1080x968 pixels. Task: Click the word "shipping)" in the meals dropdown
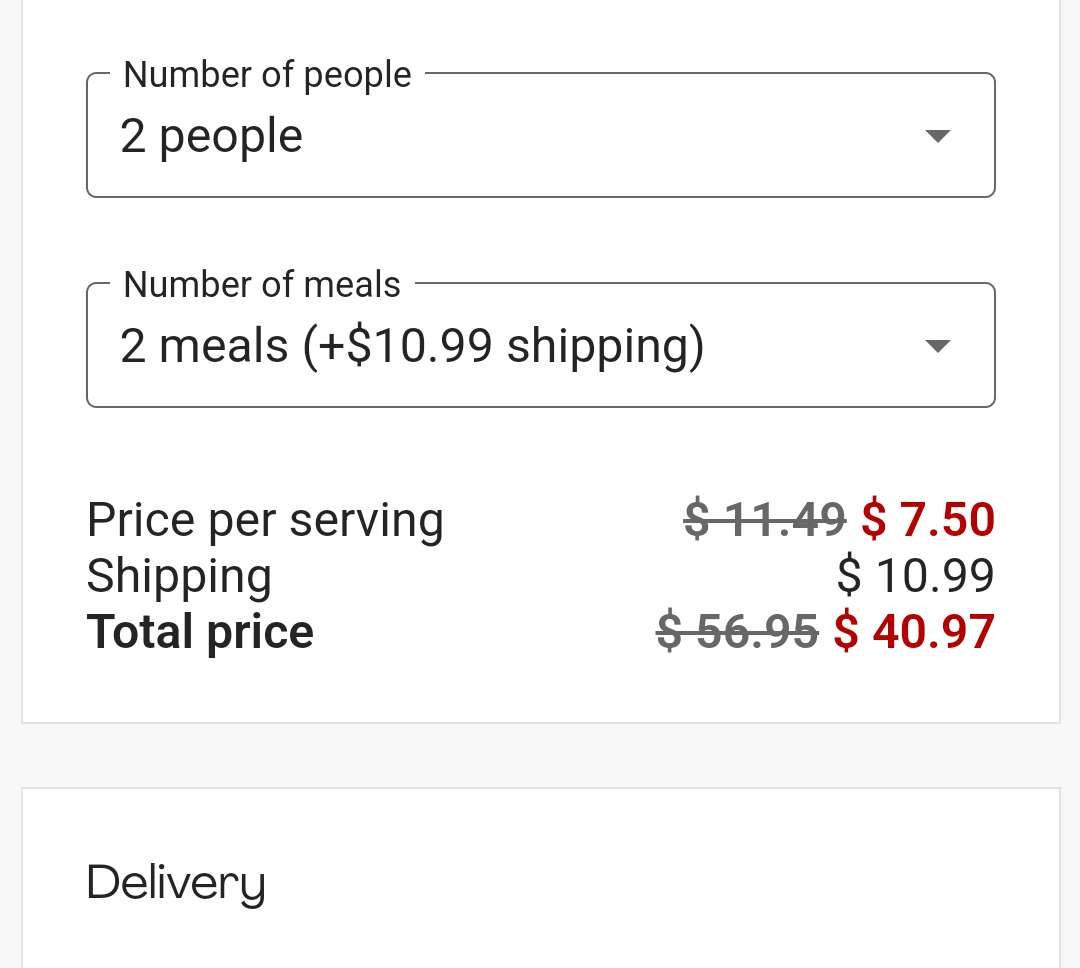[605, 346]
